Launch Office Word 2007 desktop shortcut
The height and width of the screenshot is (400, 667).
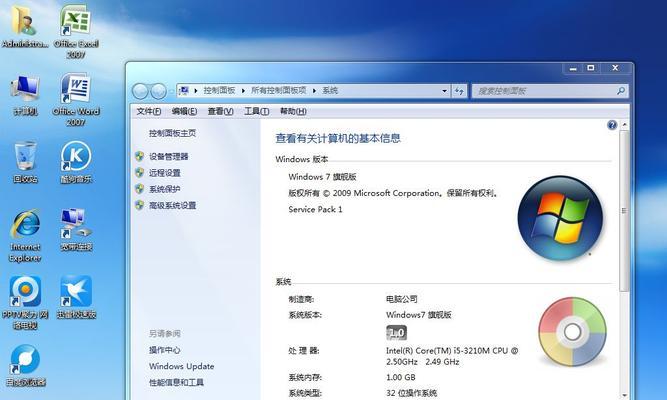76,99
